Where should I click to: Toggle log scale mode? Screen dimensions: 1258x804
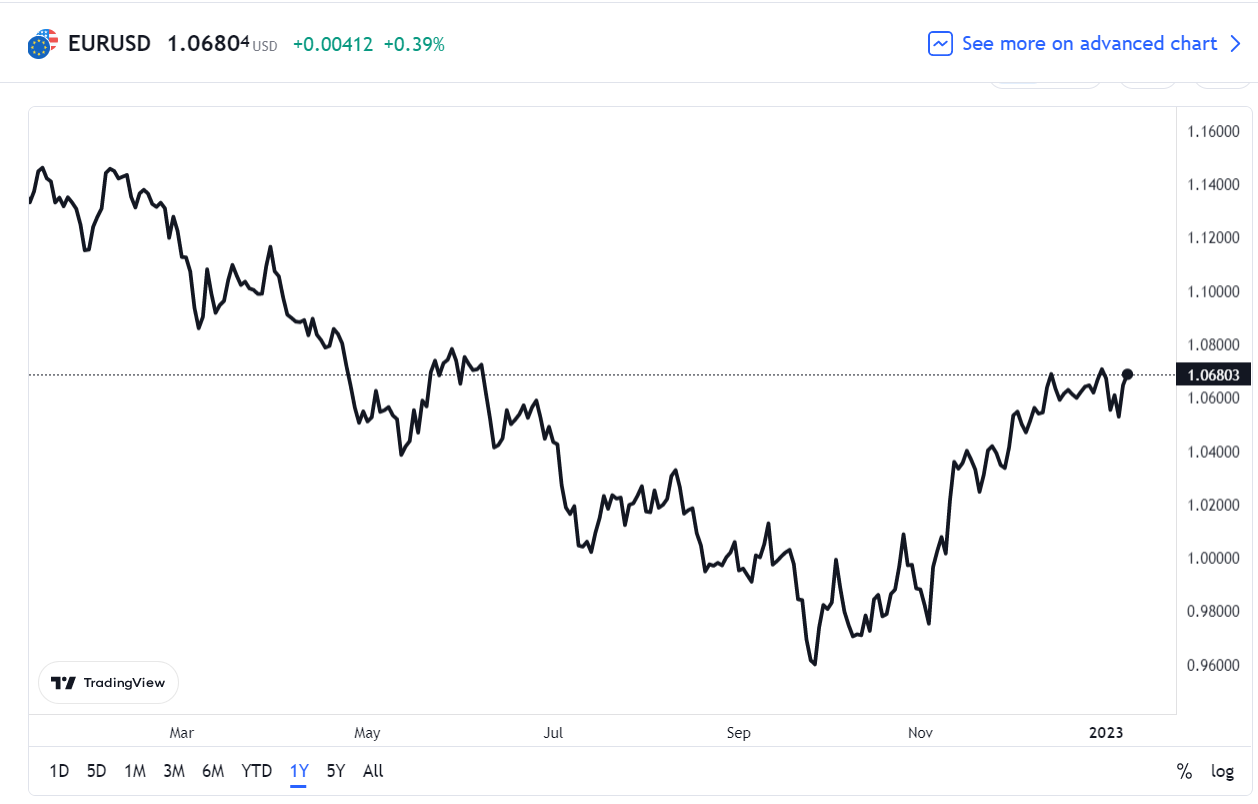(x=1222, y=771)
